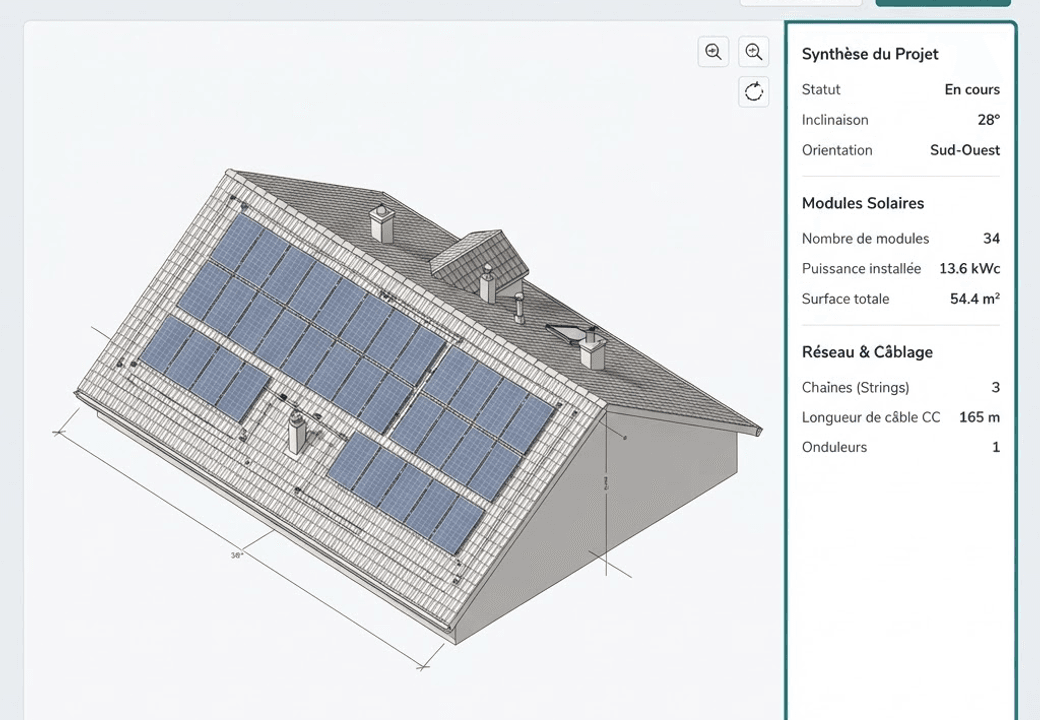The width and height of the screenshot is (1040, 720).
Task: Click the inclinaison value 28°
Action: click(x=988, y=120)
